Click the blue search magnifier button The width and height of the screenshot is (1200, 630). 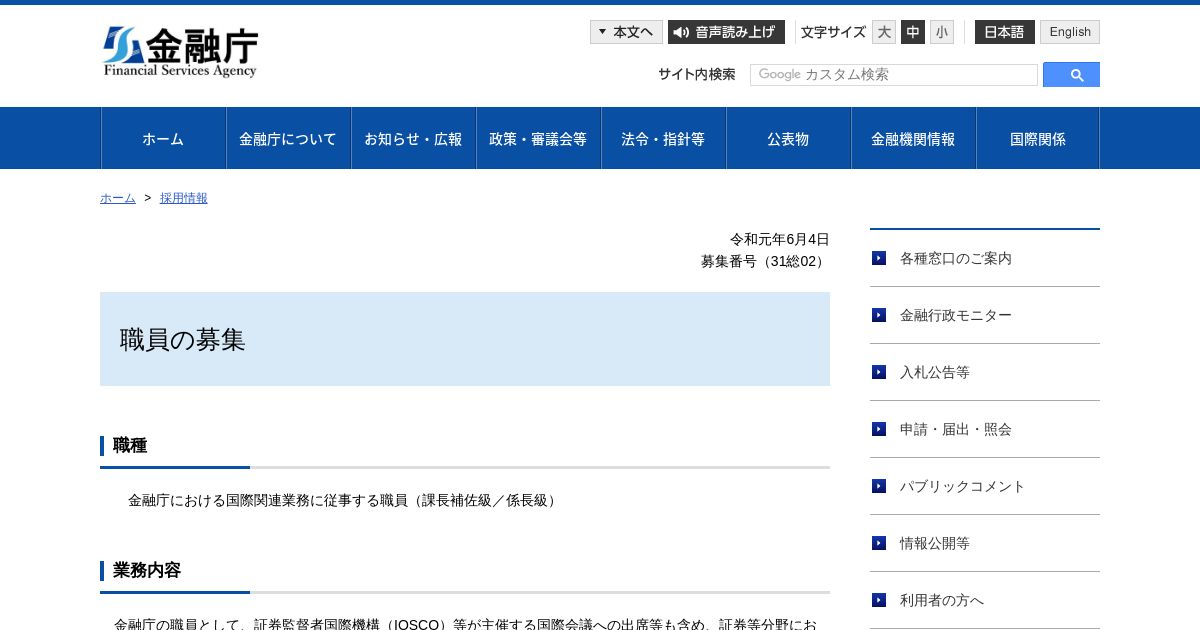1071,75
